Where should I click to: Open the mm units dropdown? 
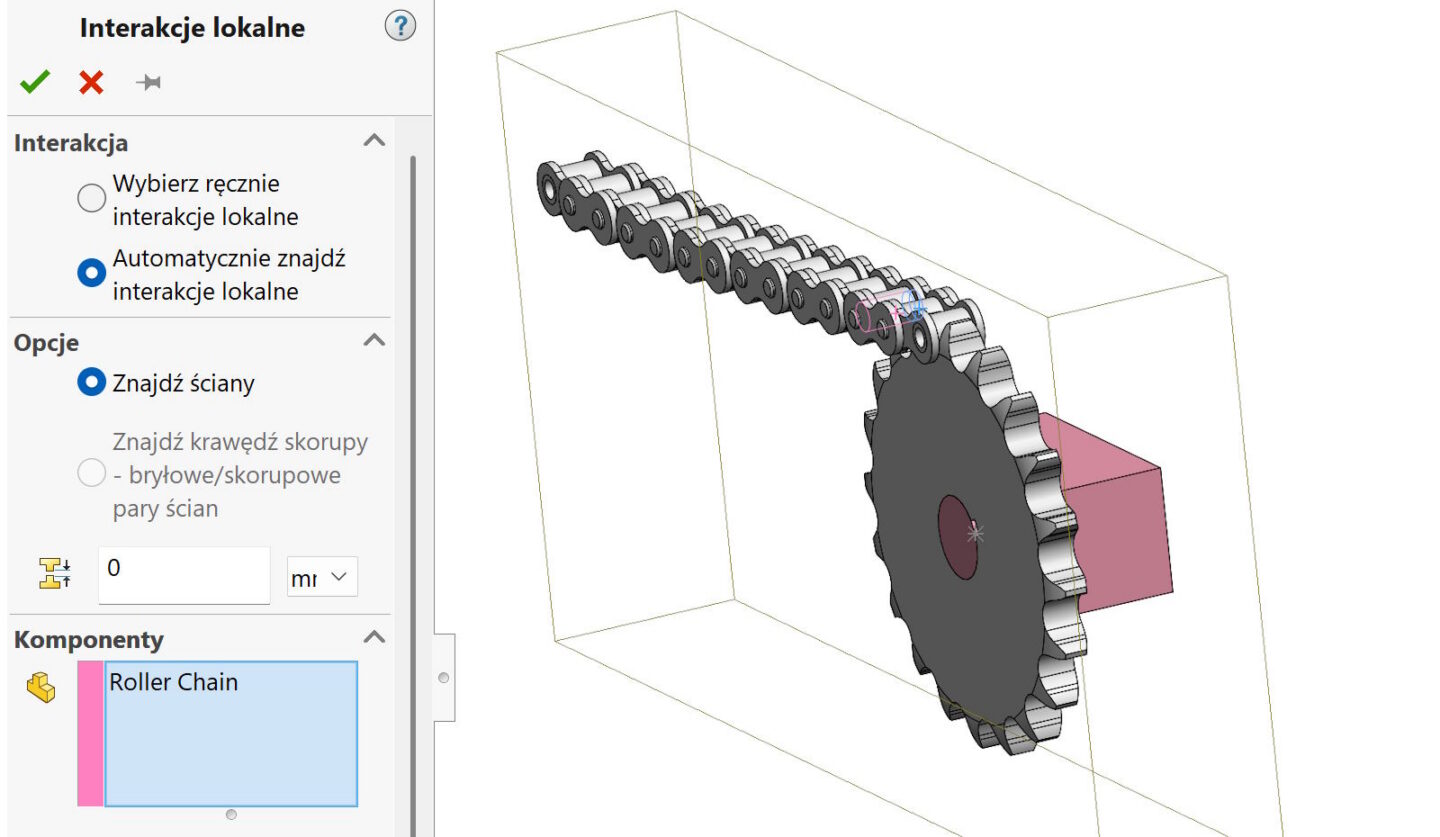pyautogui.click(x=322, y=577)
